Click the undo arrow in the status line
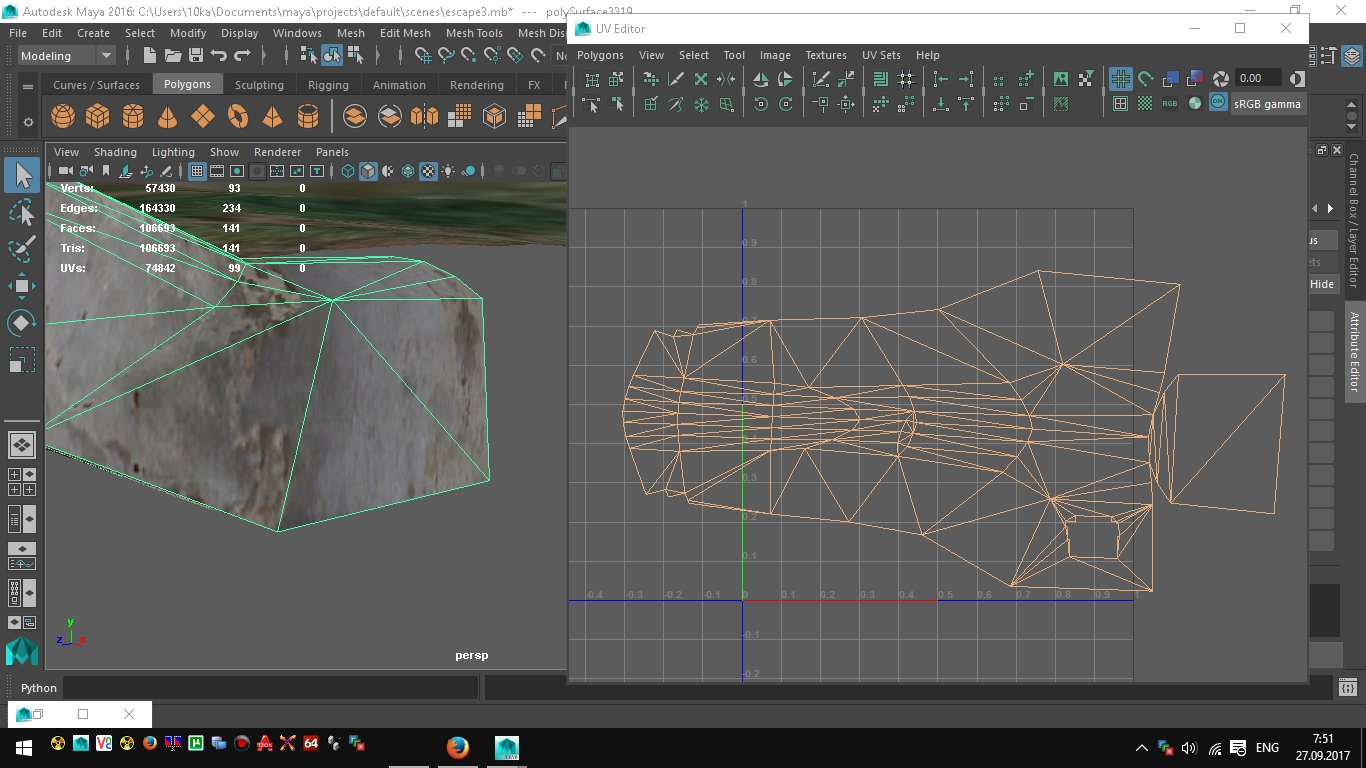 pos(219,56)
